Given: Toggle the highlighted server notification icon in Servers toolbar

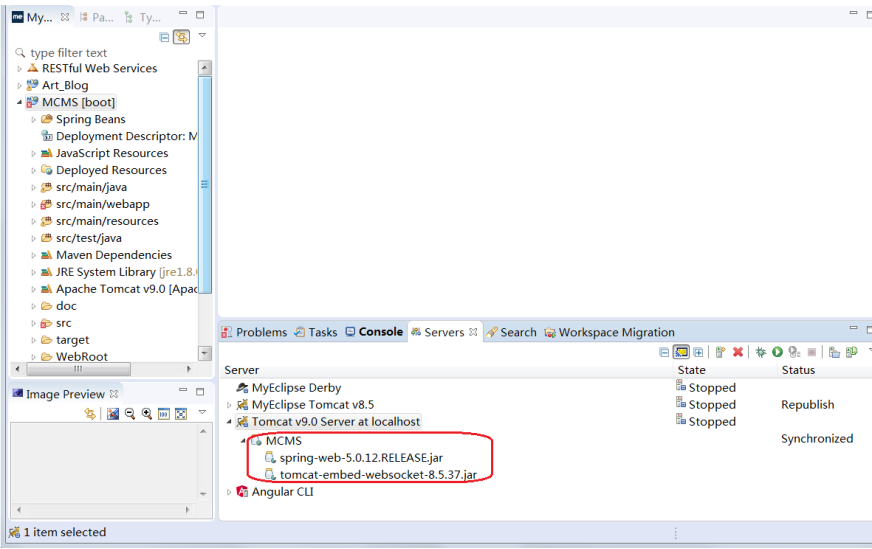Looking at the screenshot, I should 681,352.
